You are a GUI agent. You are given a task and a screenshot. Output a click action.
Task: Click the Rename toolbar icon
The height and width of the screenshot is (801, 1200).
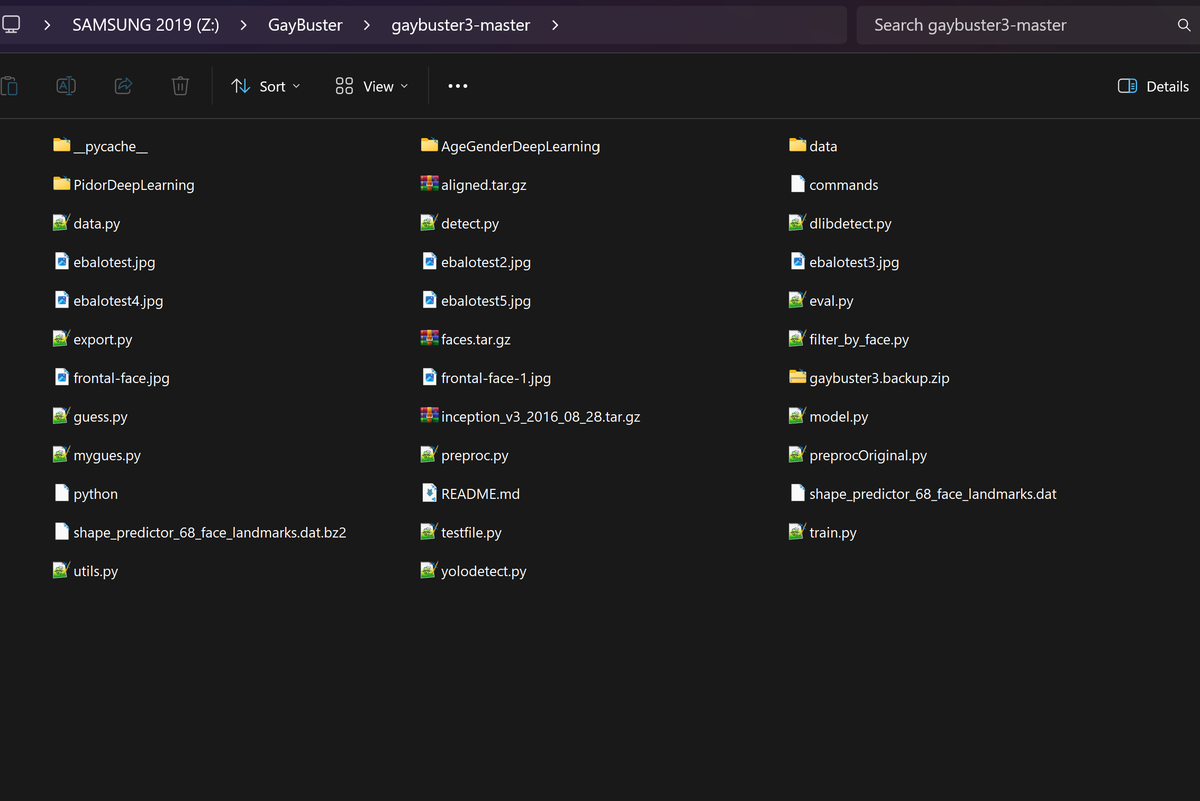pyautogui.click(x=65, y=86)
